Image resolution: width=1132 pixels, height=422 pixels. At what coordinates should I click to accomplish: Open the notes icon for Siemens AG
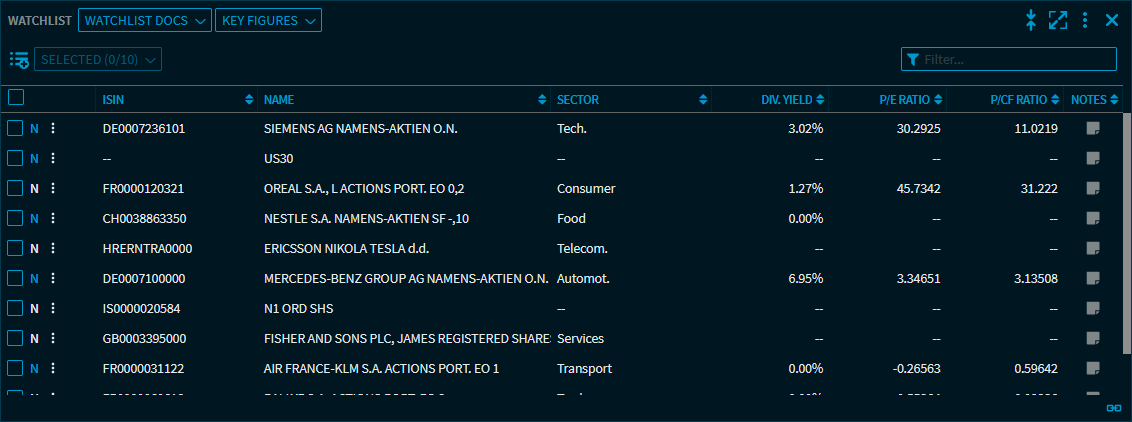1094,128
